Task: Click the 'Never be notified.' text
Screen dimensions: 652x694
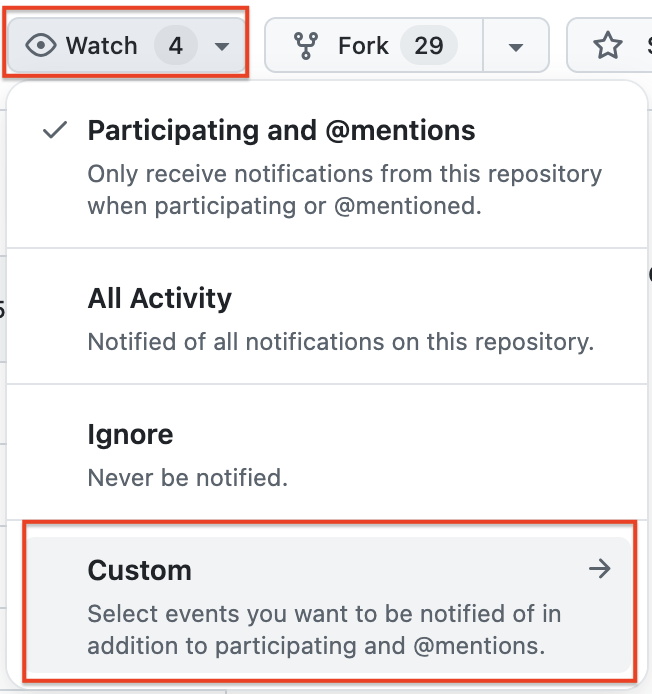Action: (188, 478)
